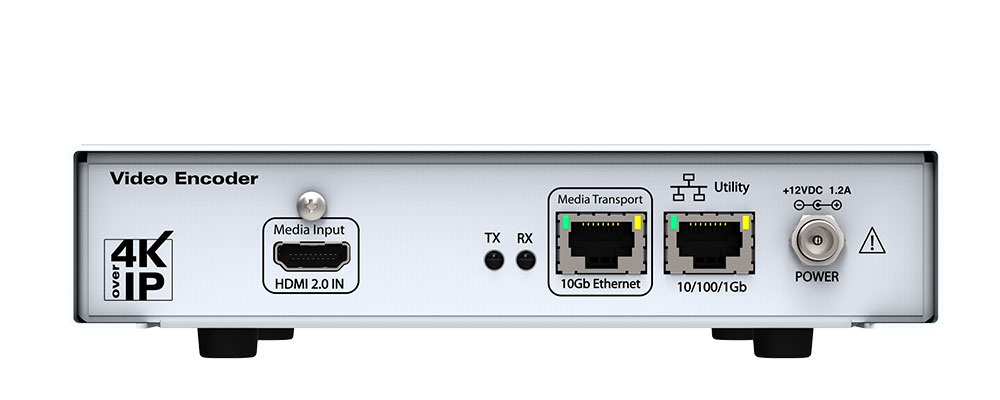Click the TX indicator LED

coord(494,260)
